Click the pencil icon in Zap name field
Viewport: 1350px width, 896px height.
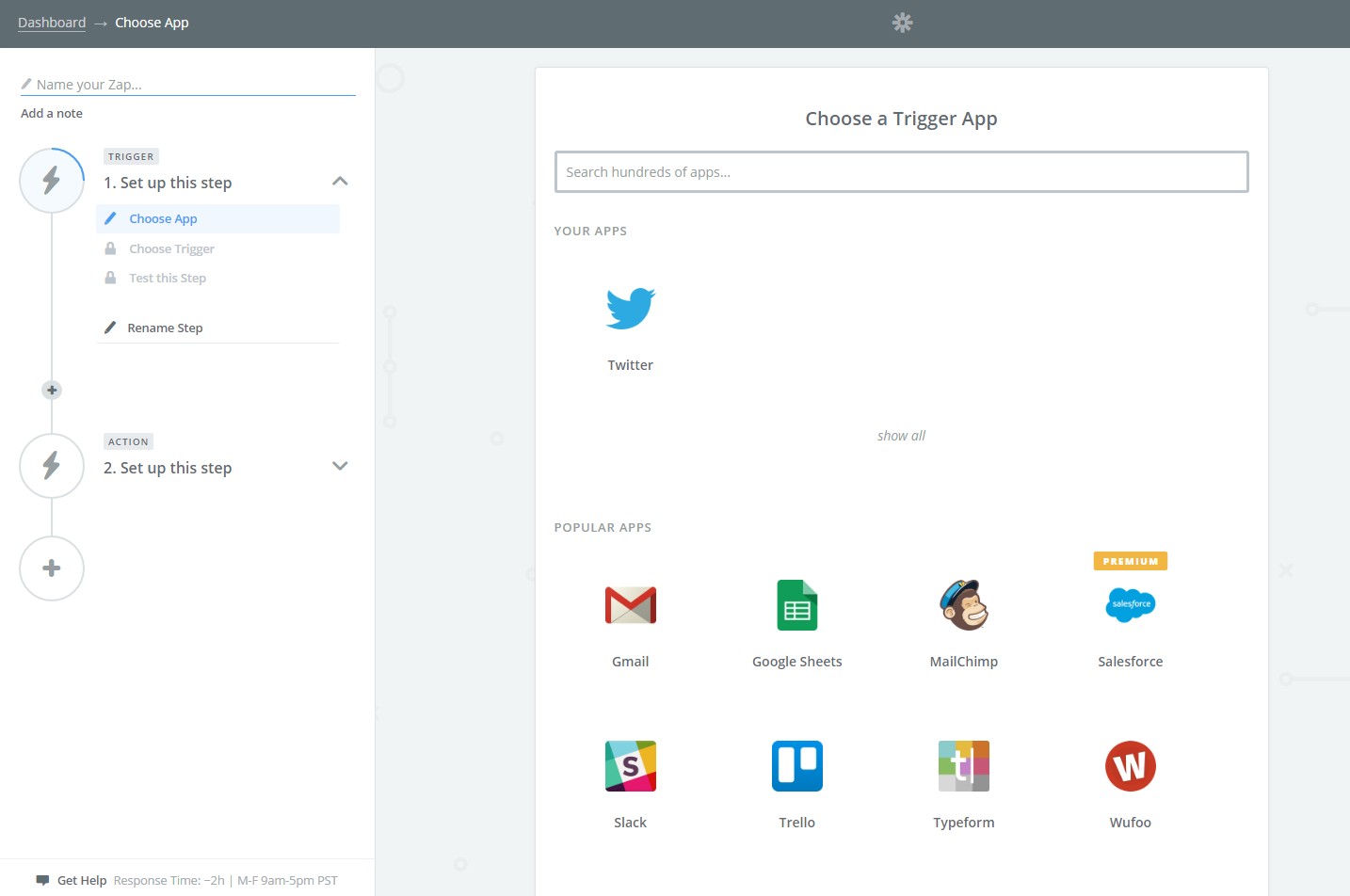click(x=26, y=84)
